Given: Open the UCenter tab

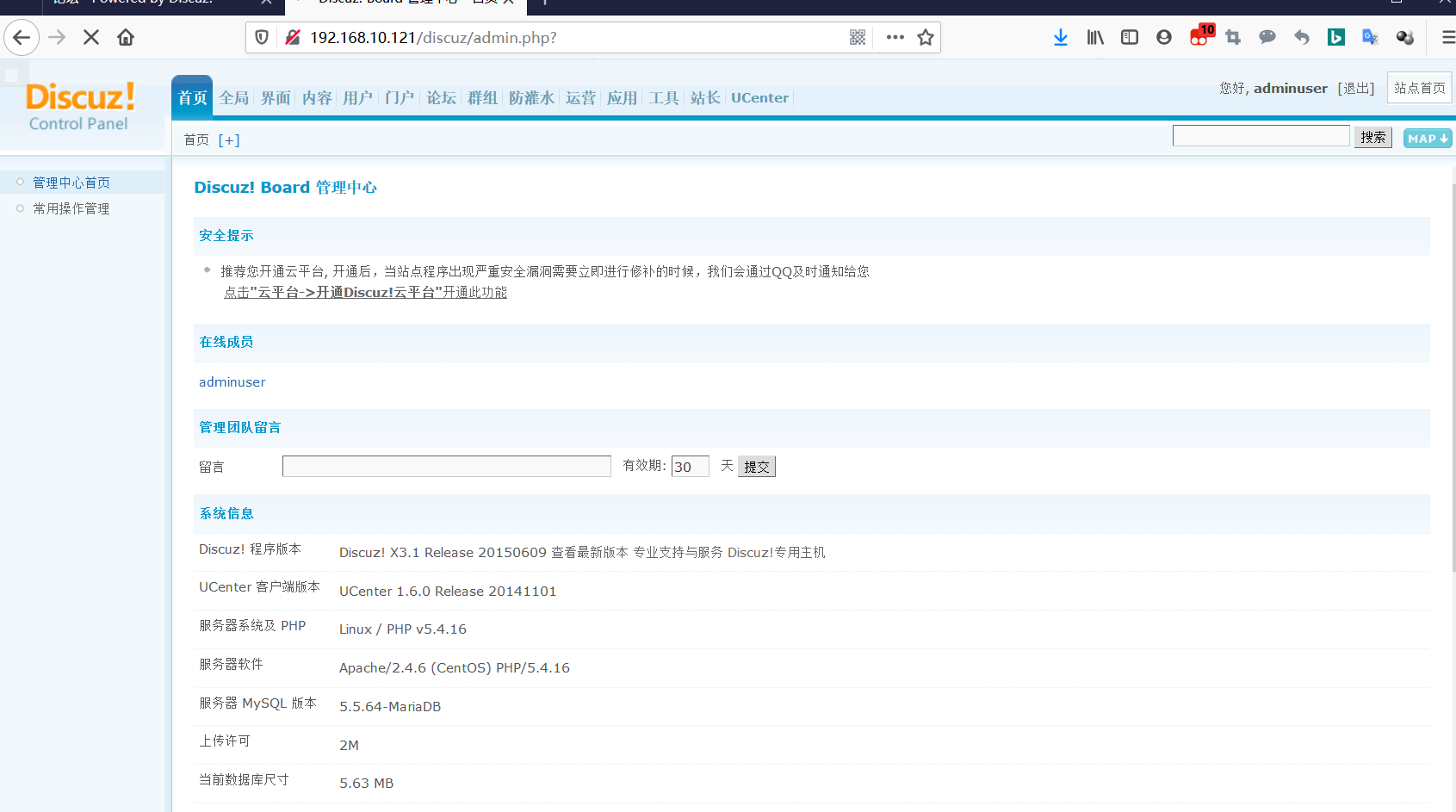Looking at the screenshot, I should pyautogui.click(x=759, y=98).
